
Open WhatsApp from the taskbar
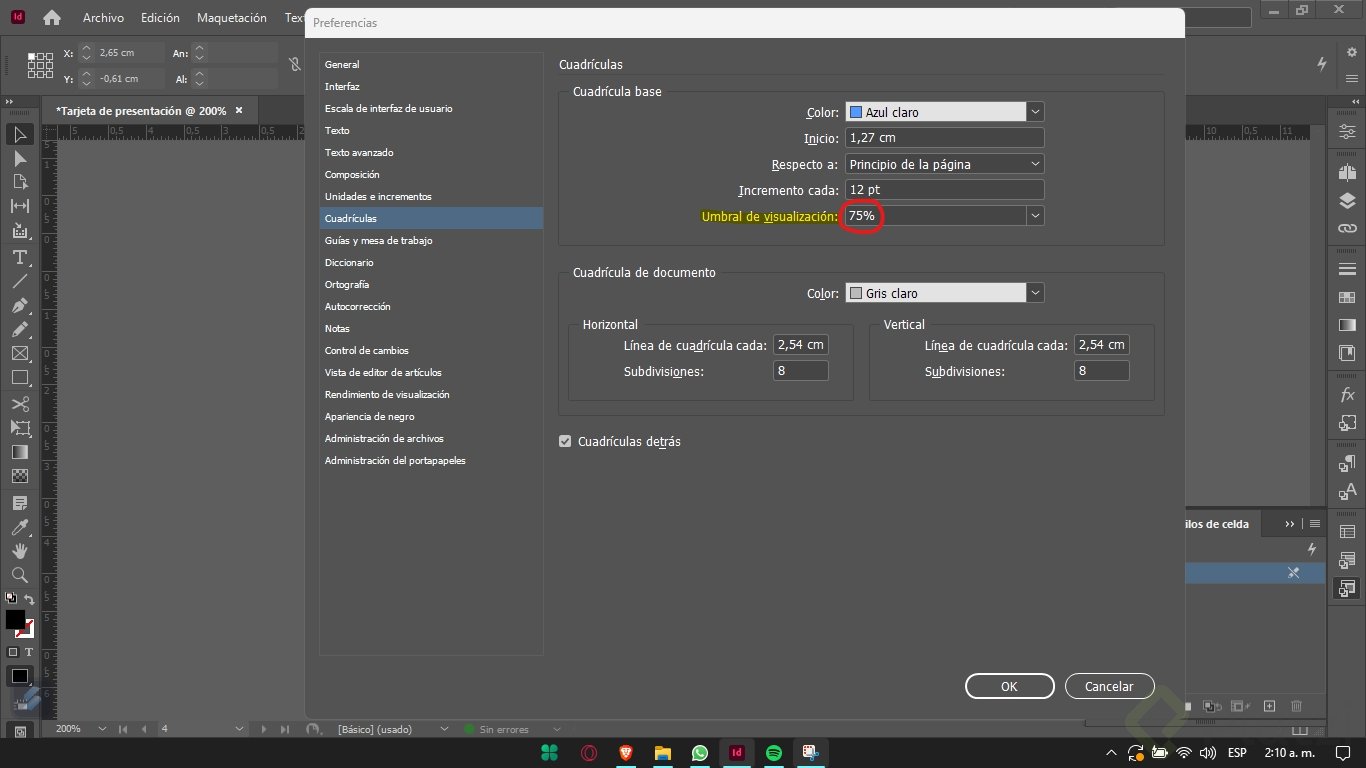(699, 753)
